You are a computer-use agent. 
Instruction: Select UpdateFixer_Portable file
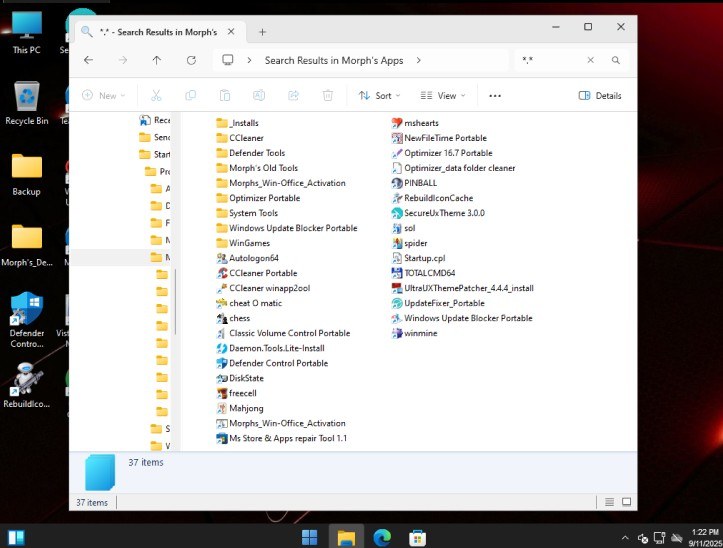[438, 303]
